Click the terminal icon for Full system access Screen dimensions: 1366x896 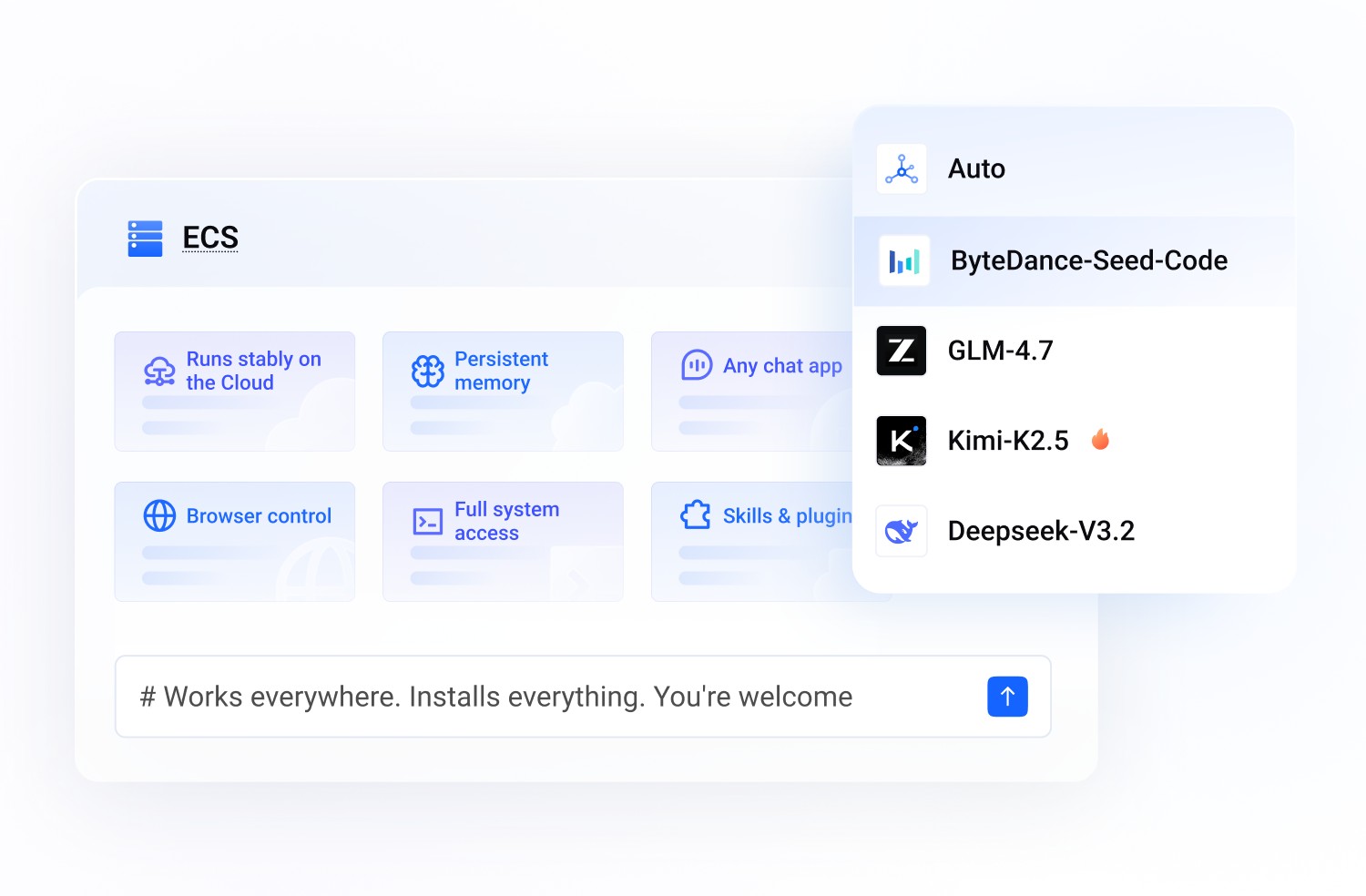[428, 522]
